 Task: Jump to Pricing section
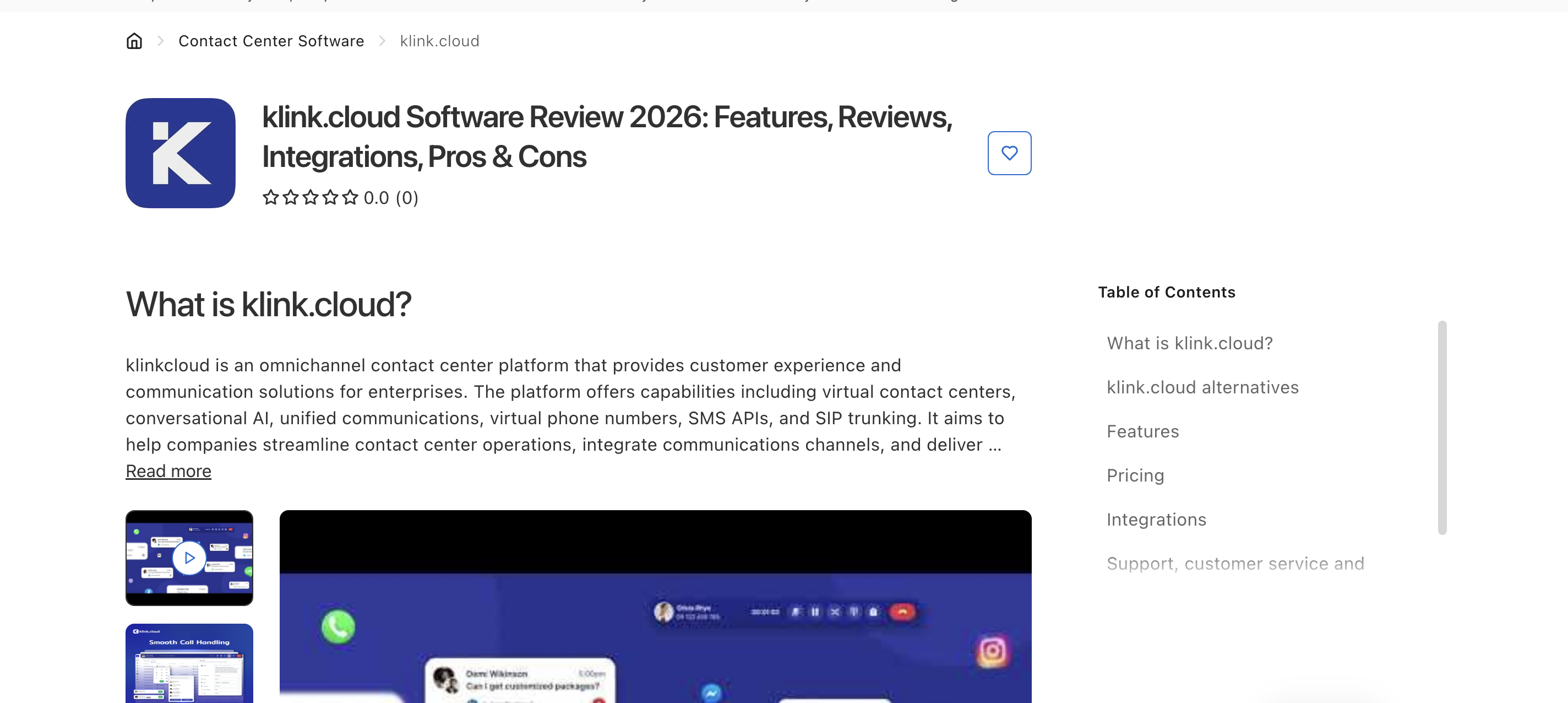pos(1135,475)
